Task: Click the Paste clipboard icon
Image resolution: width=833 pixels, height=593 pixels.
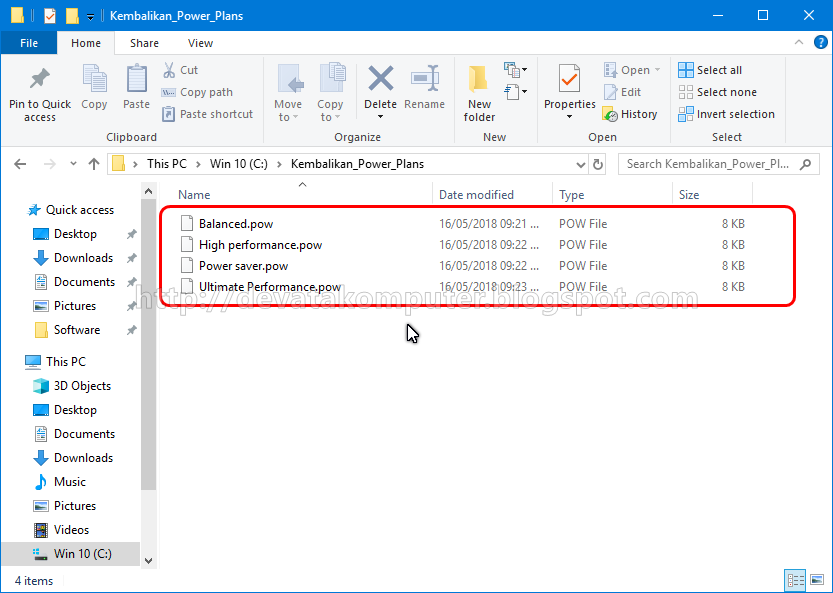Action: [x=137, y=80]
